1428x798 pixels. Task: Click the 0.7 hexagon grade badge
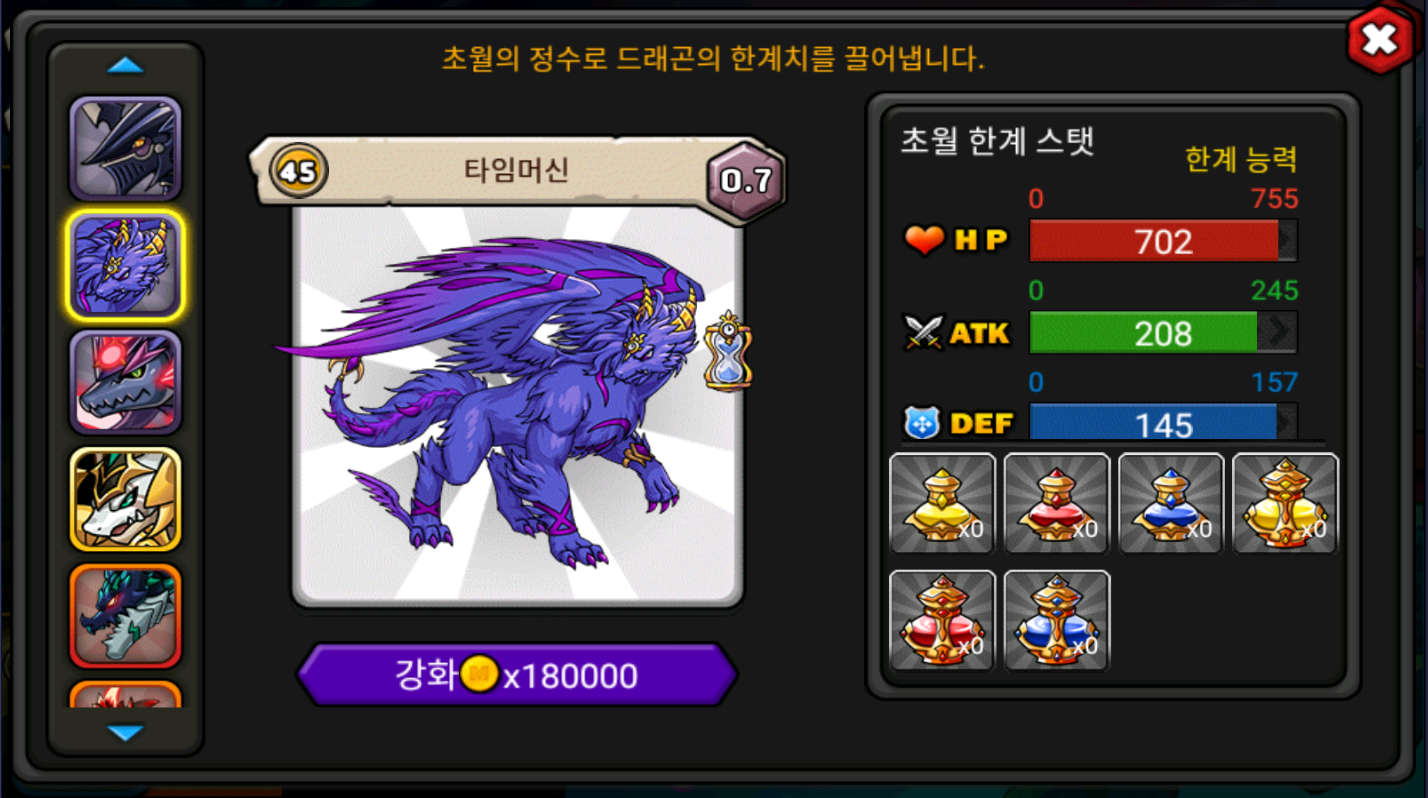tap(746, 180)
